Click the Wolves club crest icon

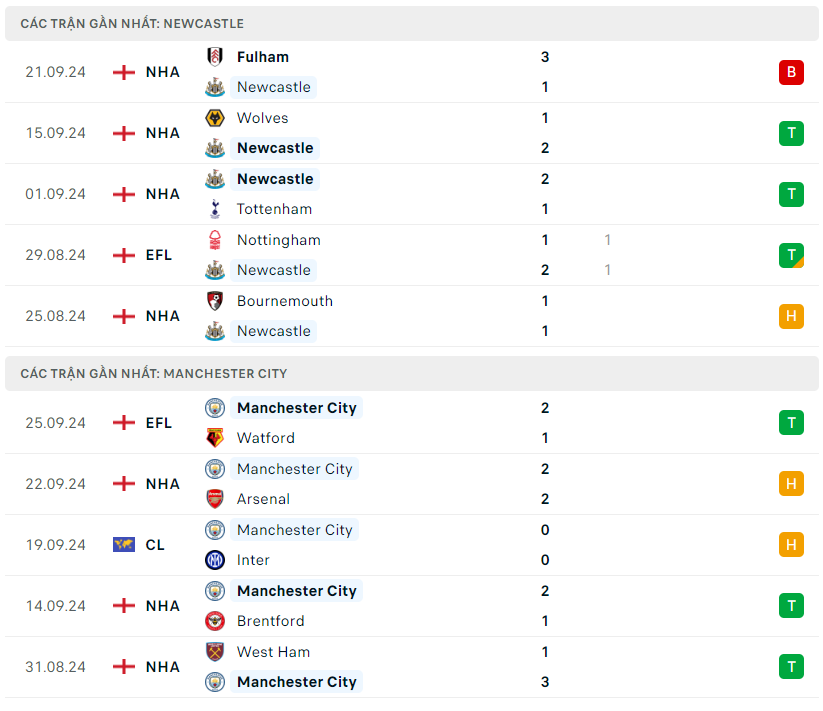tap(214, 118)
